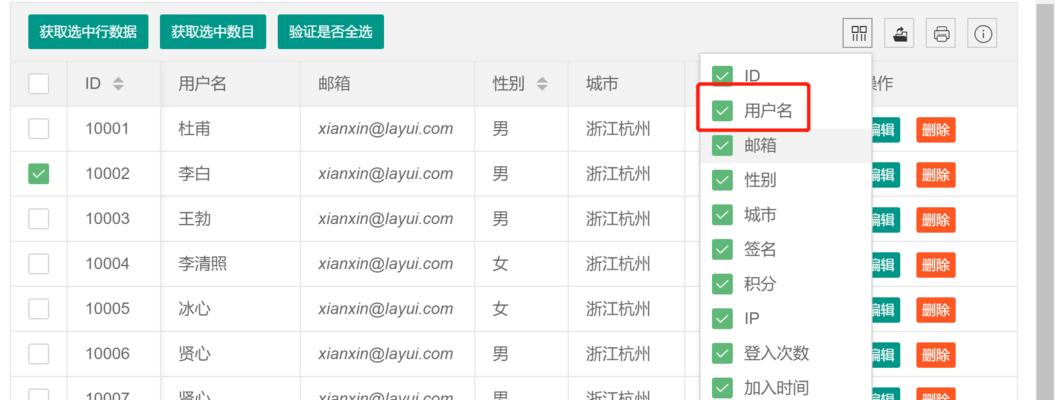Image resolution: width=1055 pixels, height=400 pixels.
Task: Click 编辑 button in row 10005
Action: [885, 310]
